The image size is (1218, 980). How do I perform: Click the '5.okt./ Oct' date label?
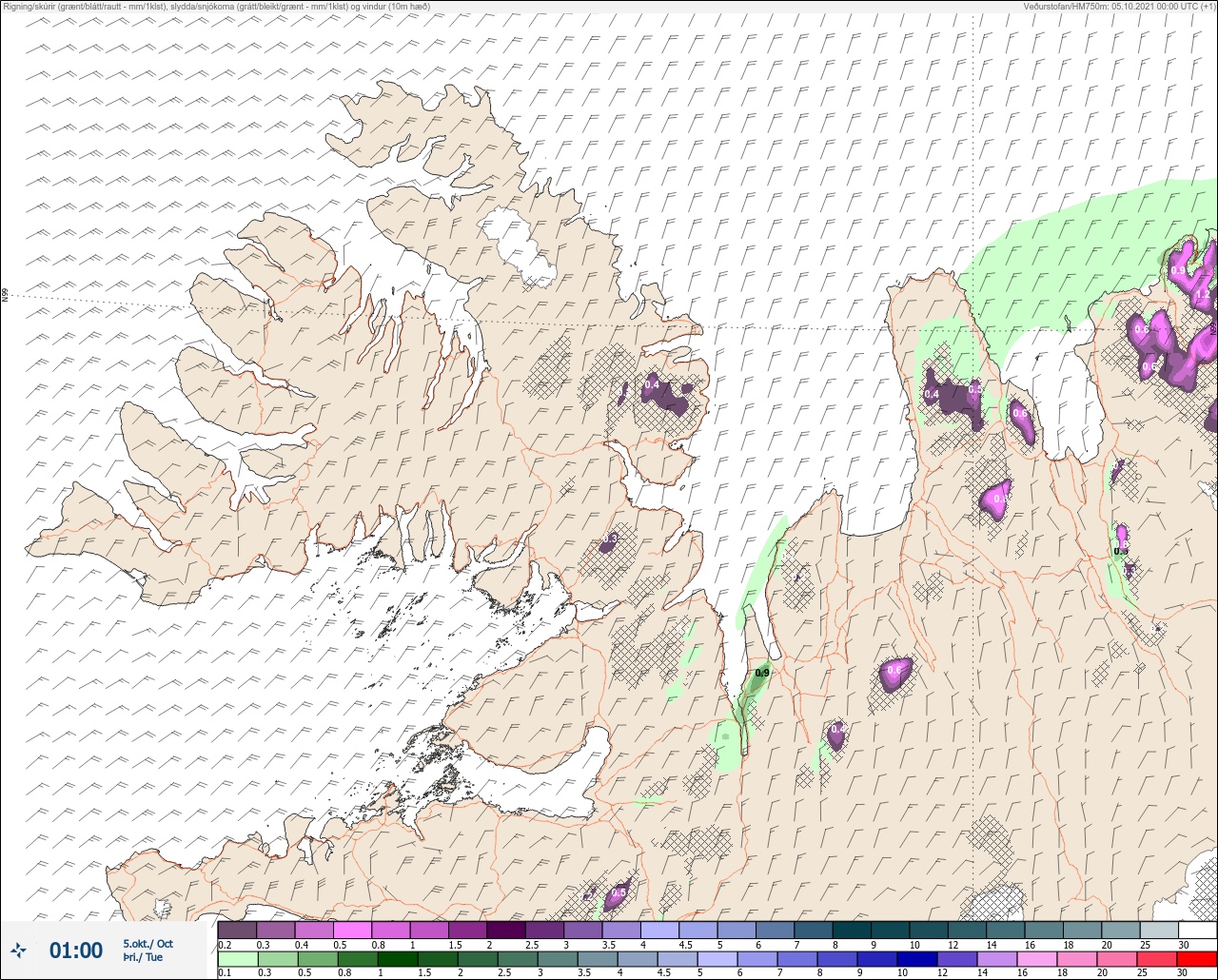(x=148, y=944)
